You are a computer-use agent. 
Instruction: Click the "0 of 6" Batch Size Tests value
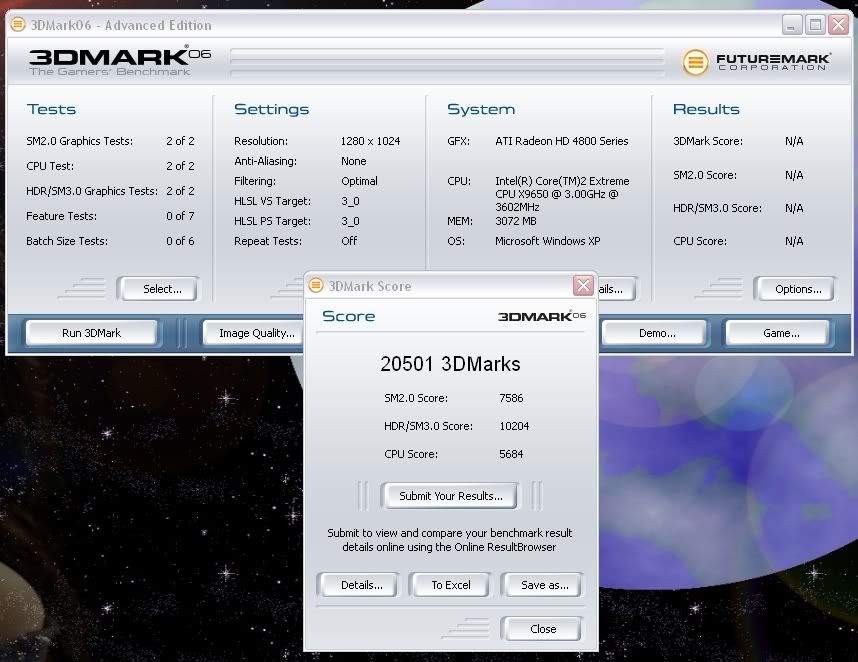point(180,241)
